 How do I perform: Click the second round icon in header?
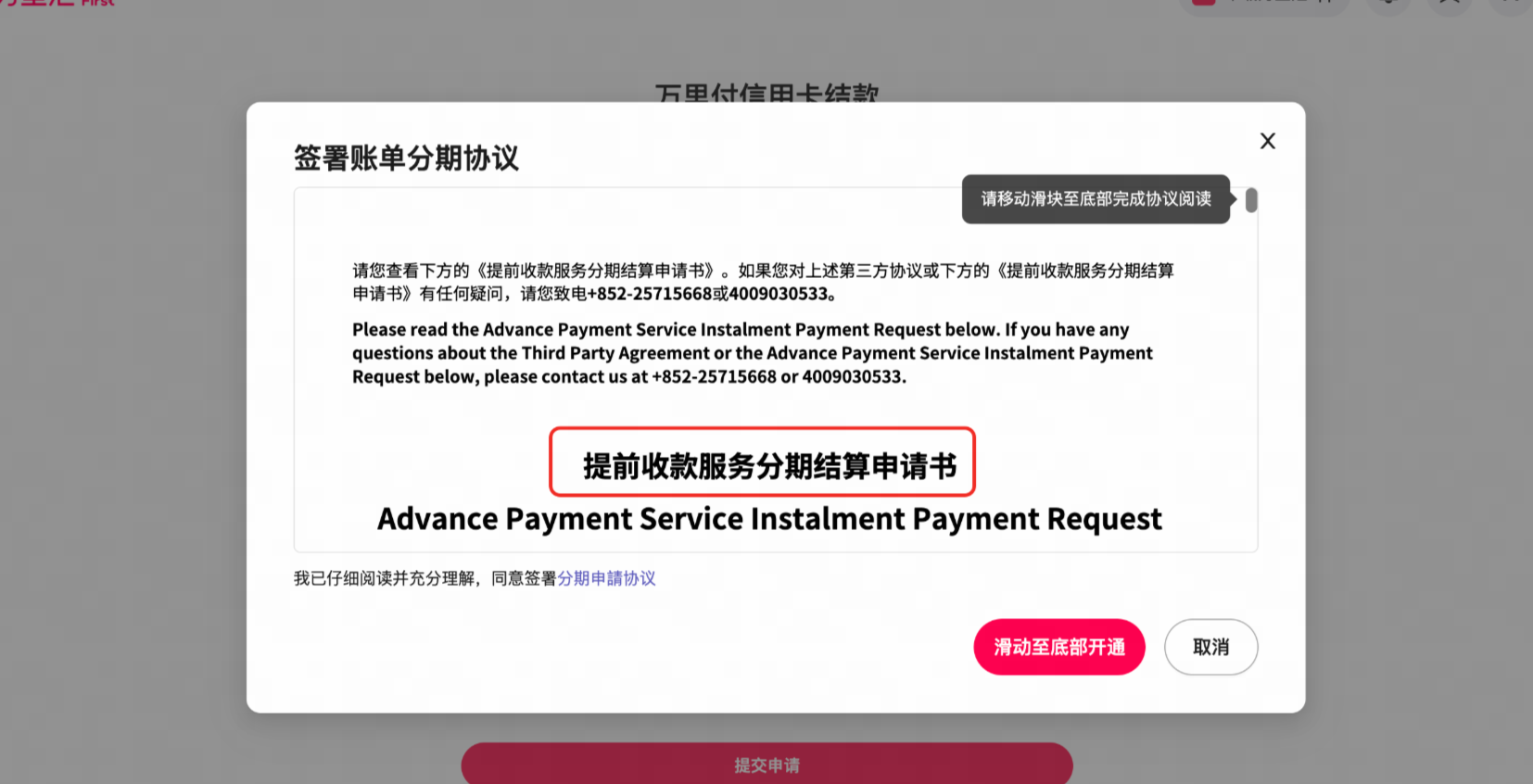coord(1450,5)
